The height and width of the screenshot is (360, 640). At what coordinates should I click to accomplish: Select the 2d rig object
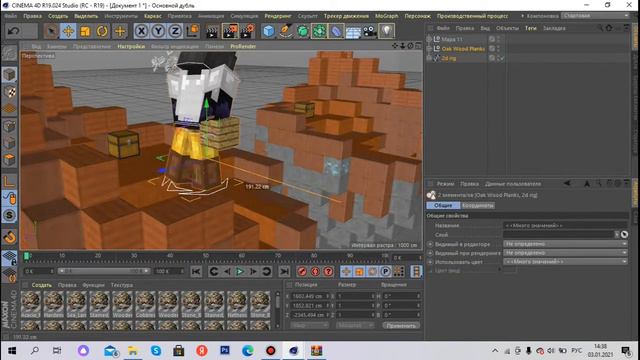click(449, 58)
